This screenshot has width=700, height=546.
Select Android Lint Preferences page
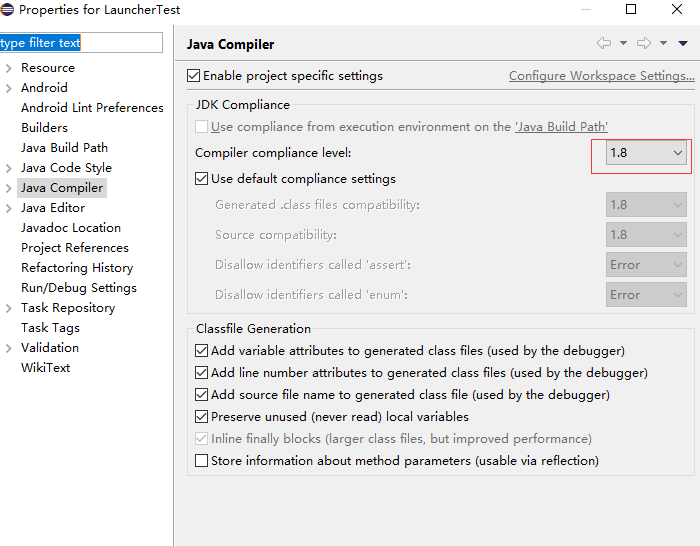pos(92,108)
